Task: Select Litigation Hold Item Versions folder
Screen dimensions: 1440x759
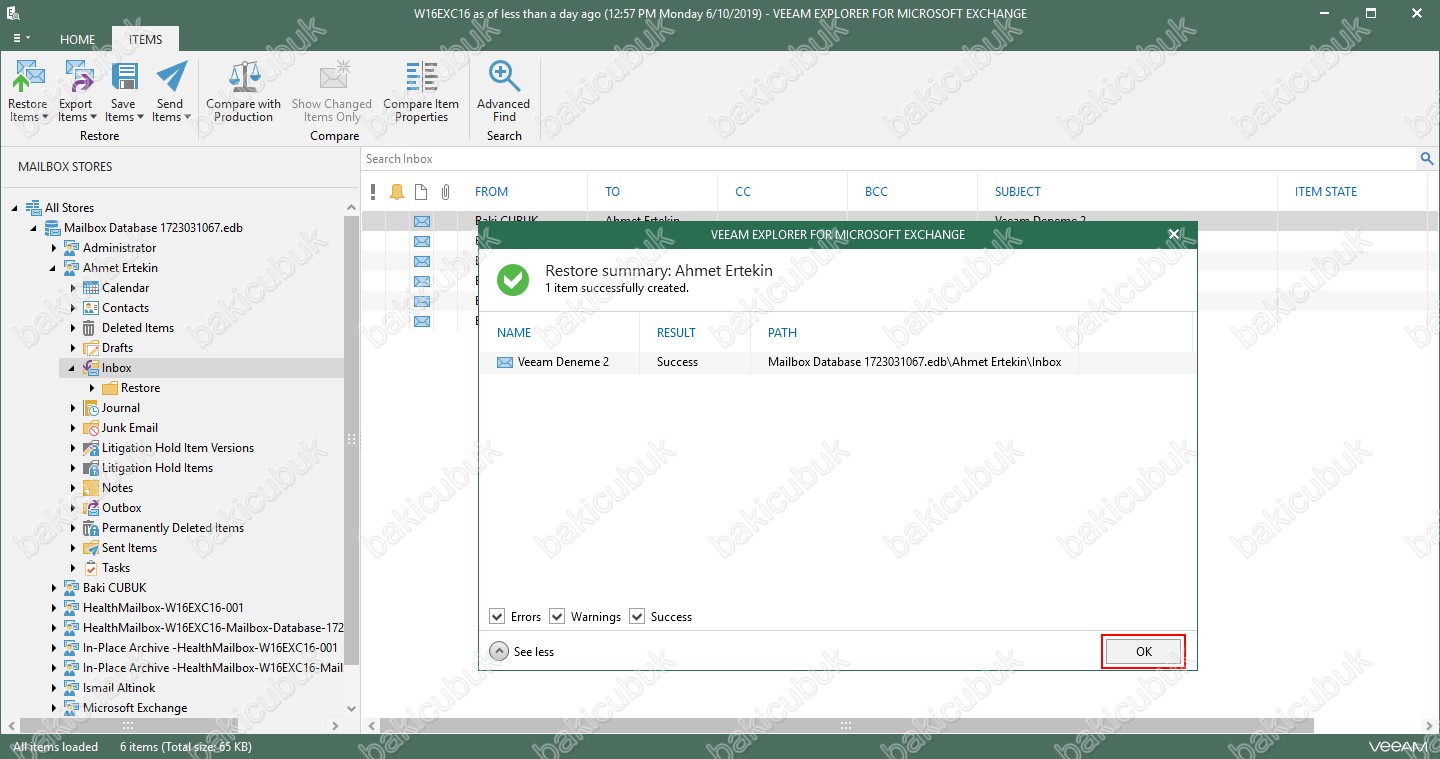Action: (x=178, y=448)
